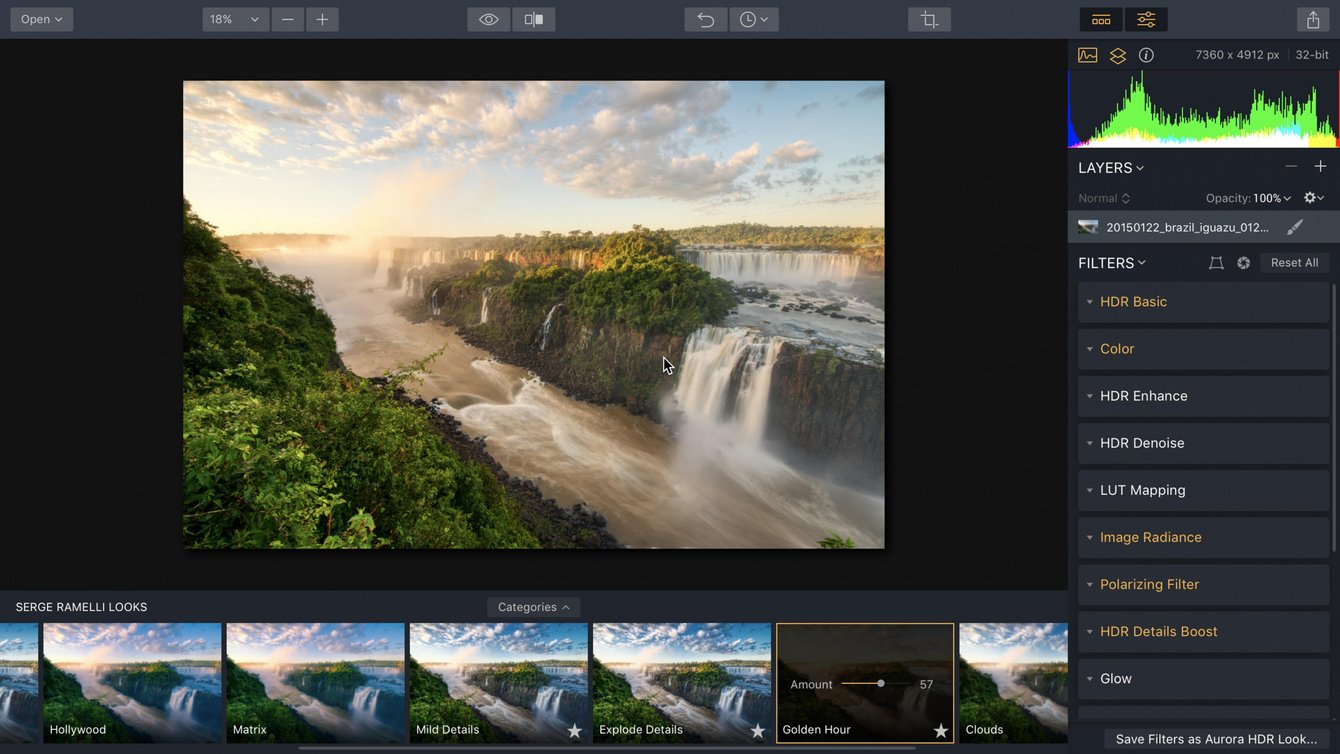Expand the Glow filter section
1340x754 pixels.
coord(1203,678)
